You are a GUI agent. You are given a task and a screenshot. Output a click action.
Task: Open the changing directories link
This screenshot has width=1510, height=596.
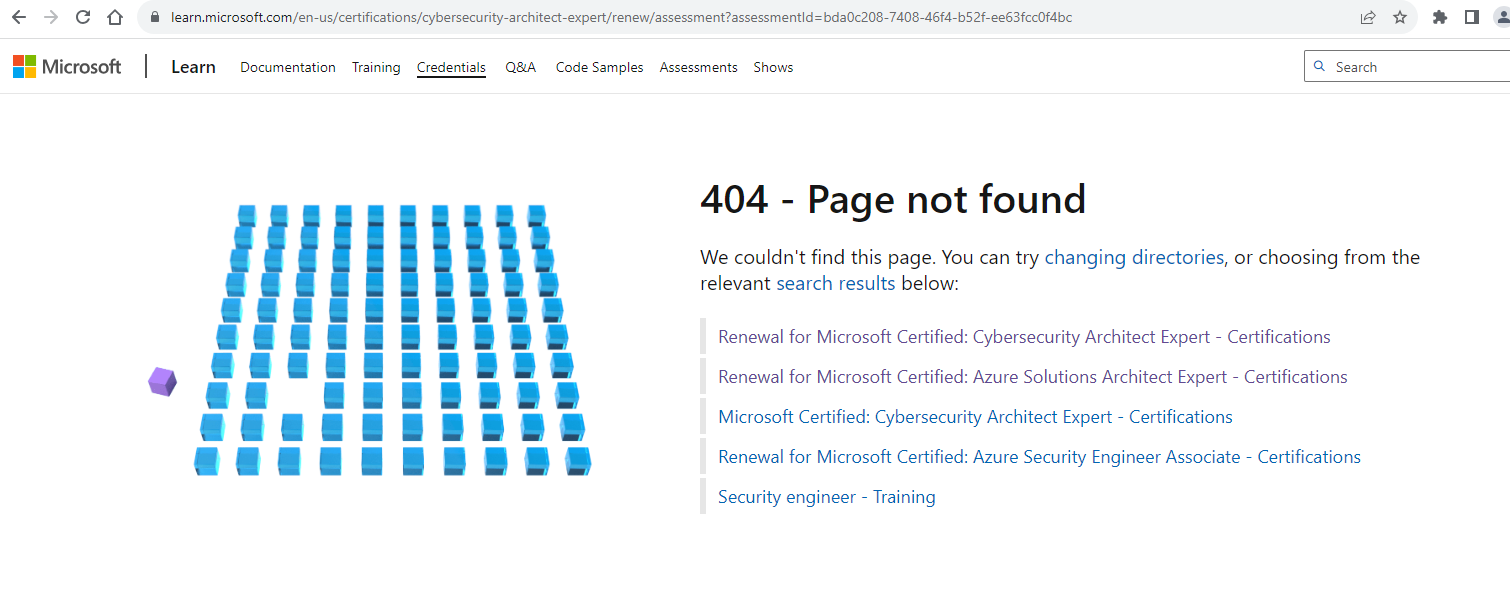1134,257
